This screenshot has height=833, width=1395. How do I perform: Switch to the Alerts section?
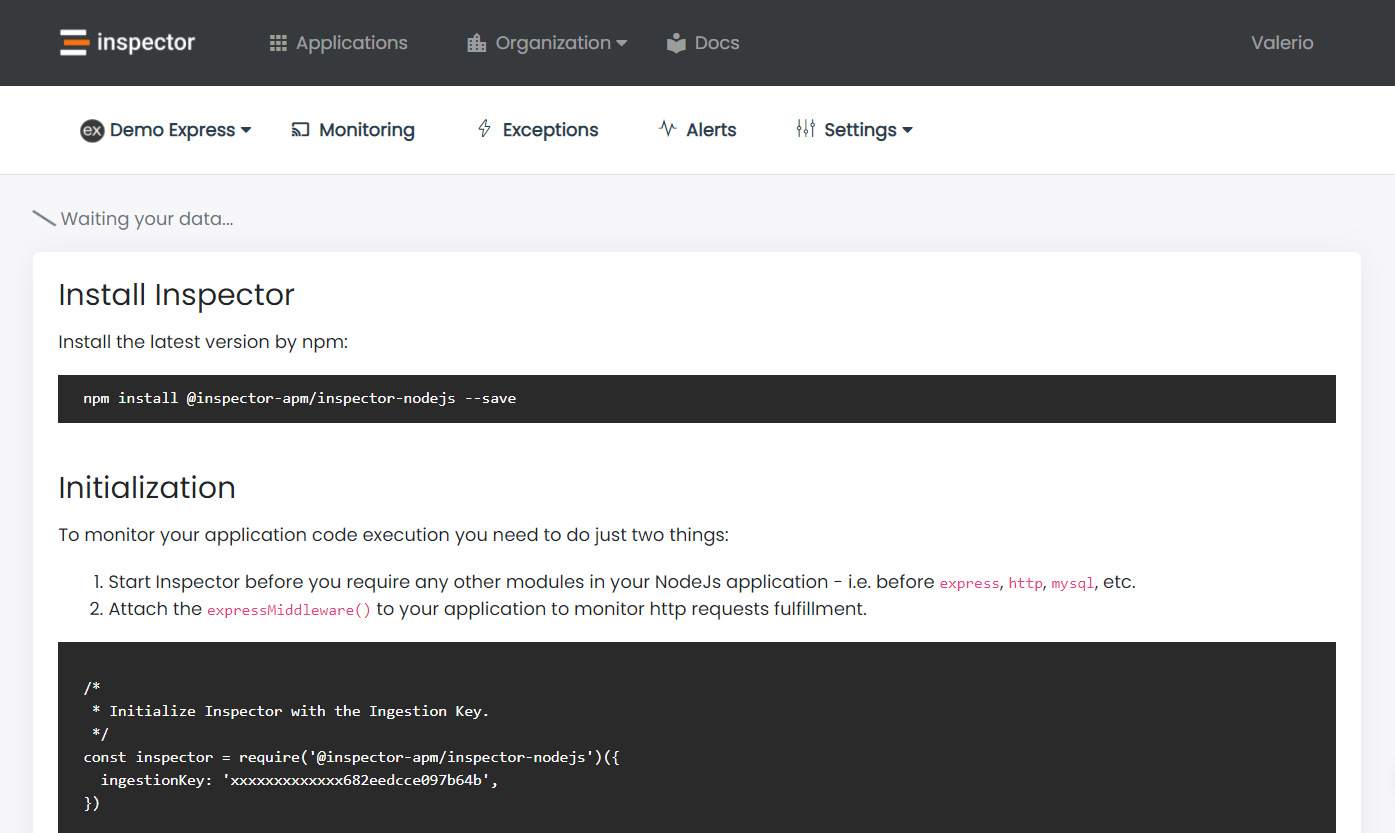(x=710, y=129)
